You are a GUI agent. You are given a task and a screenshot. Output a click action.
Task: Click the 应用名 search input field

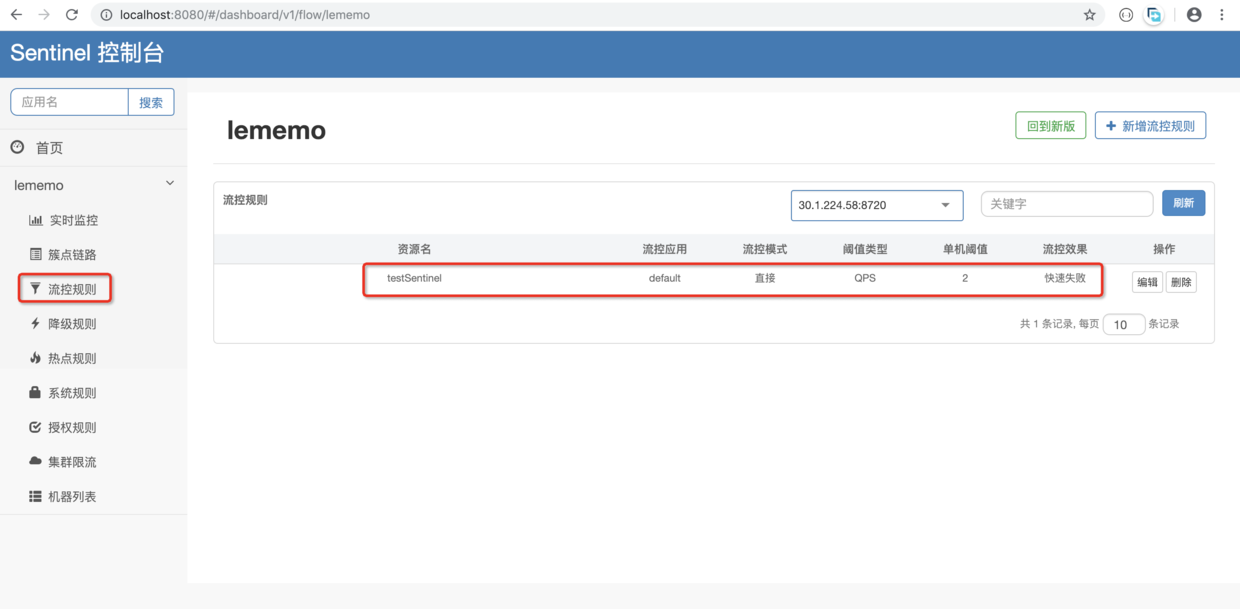[69, 102]
